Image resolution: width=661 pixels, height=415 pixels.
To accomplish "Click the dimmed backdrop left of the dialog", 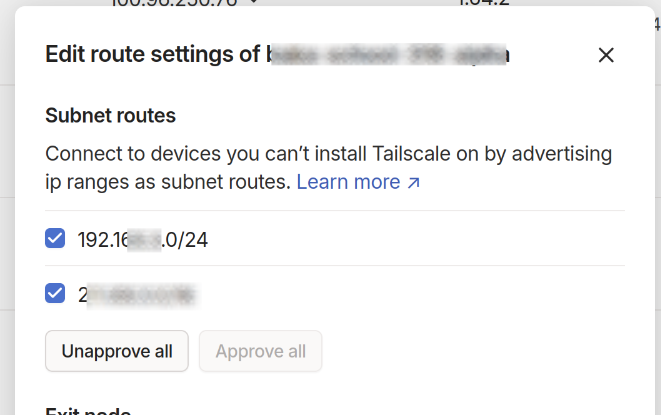I will pyautogui.click(x=7, y=200).
